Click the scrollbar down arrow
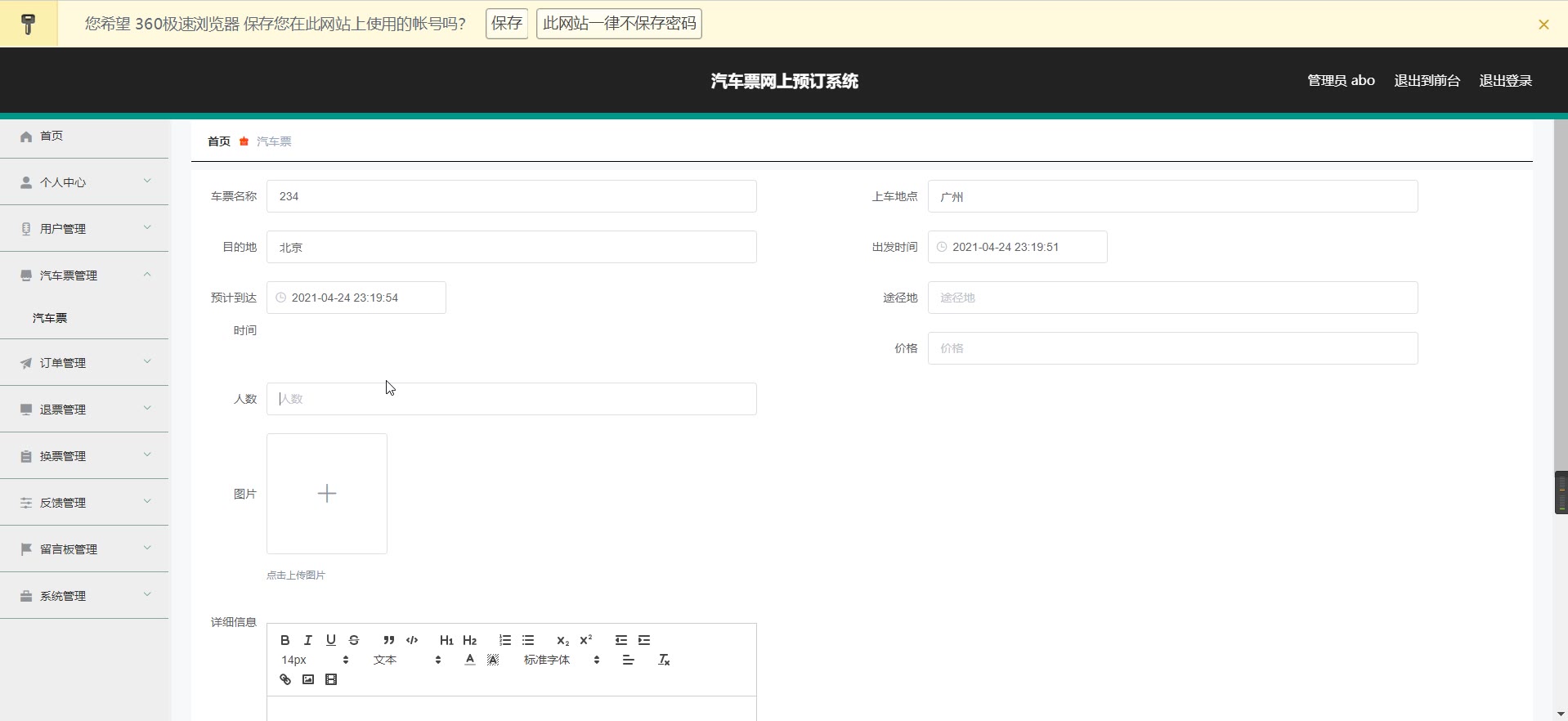This screenshot has width=1568, height=721. (1561, 714)
